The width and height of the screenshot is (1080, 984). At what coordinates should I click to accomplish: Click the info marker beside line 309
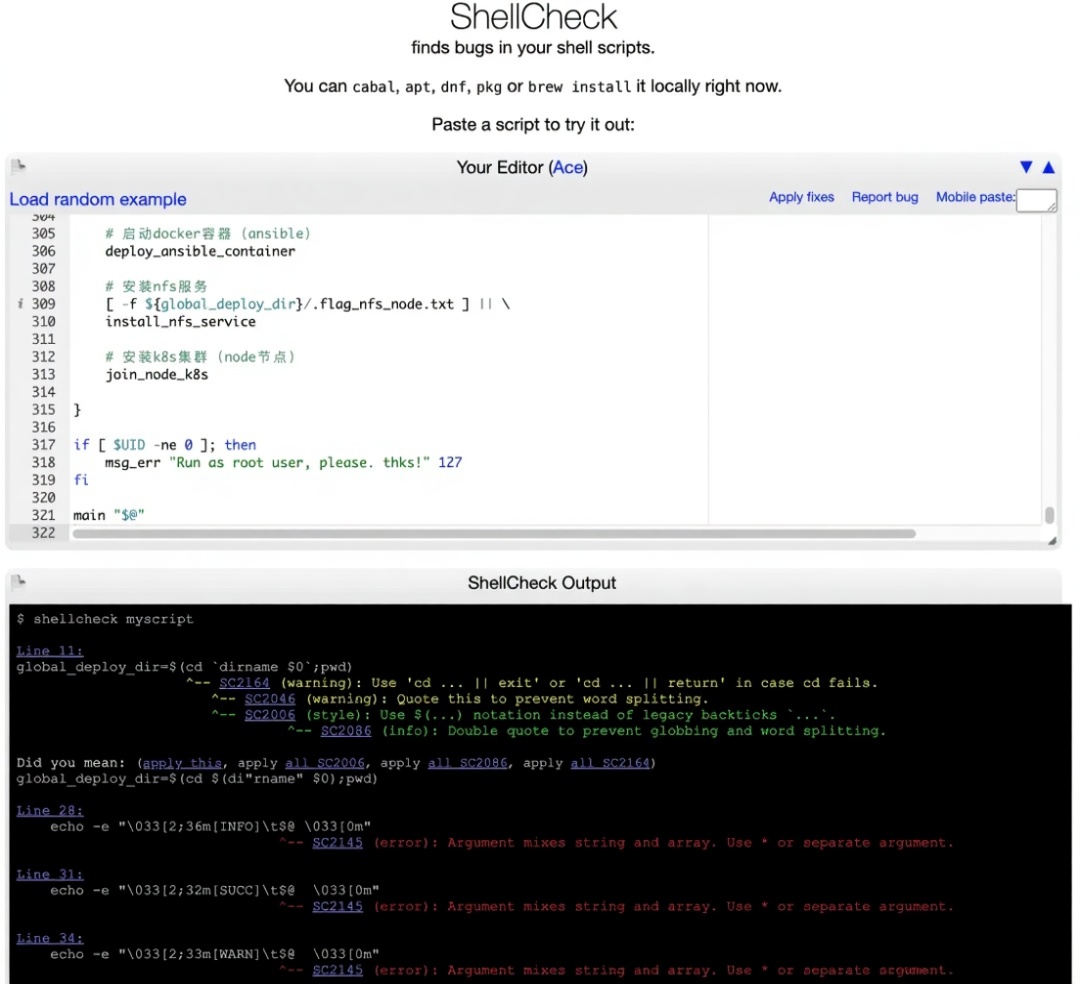(21, 304)
